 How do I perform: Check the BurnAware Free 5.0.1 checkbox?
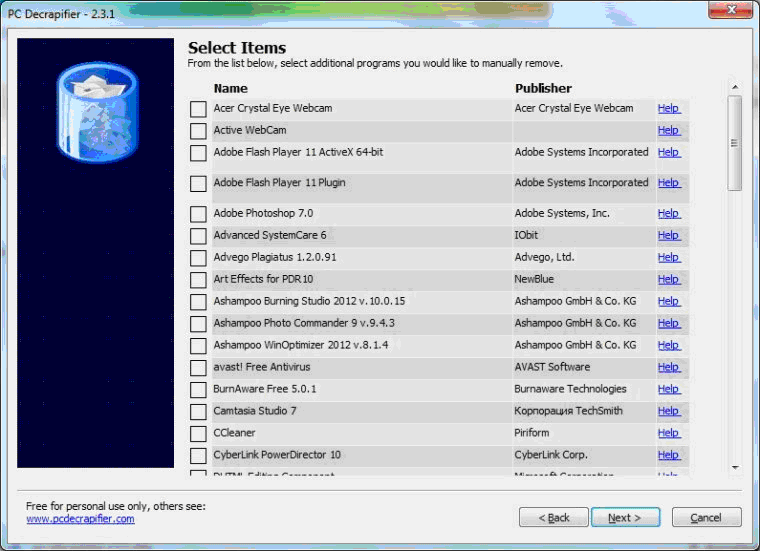[x=198, y=390]
